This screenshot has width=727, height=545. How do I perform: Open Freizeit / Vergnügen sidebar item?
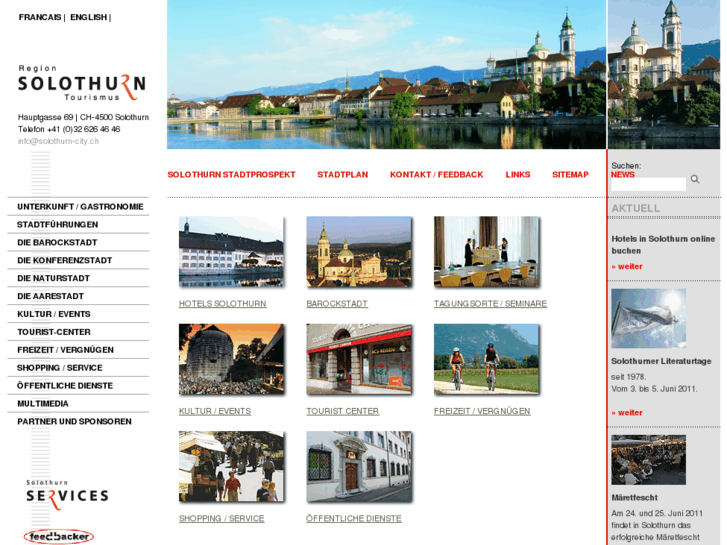(x=65, y=350)
